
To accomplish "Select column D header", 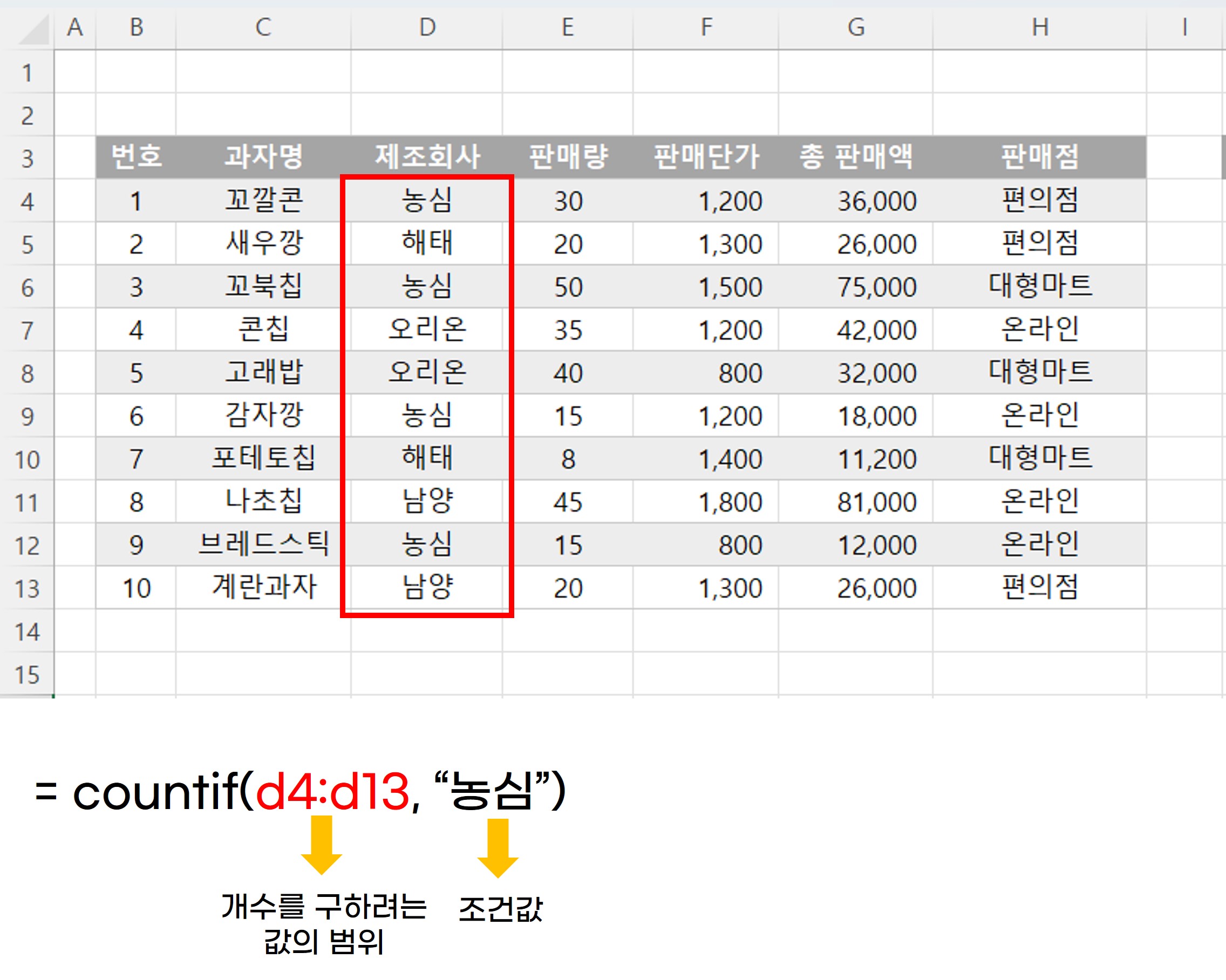I will (x=427, y=28).
